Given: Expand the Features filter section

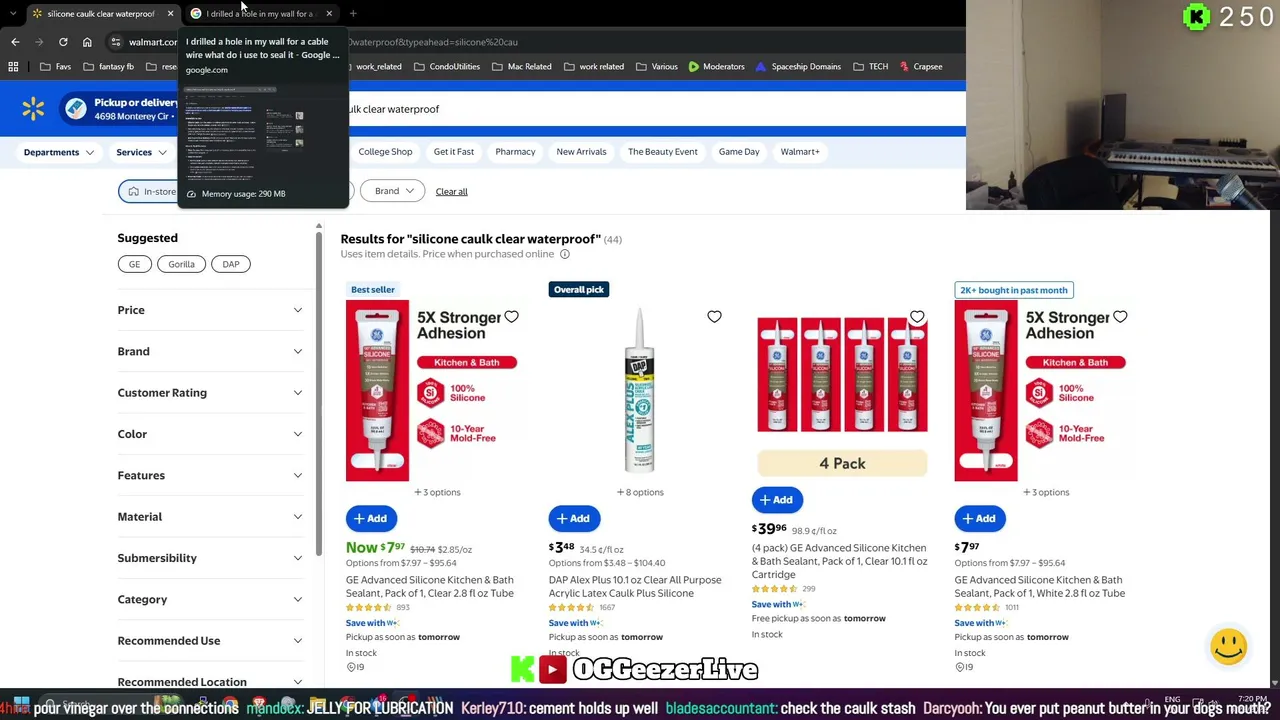Looking at the screenshot, I should coord(210,475).
